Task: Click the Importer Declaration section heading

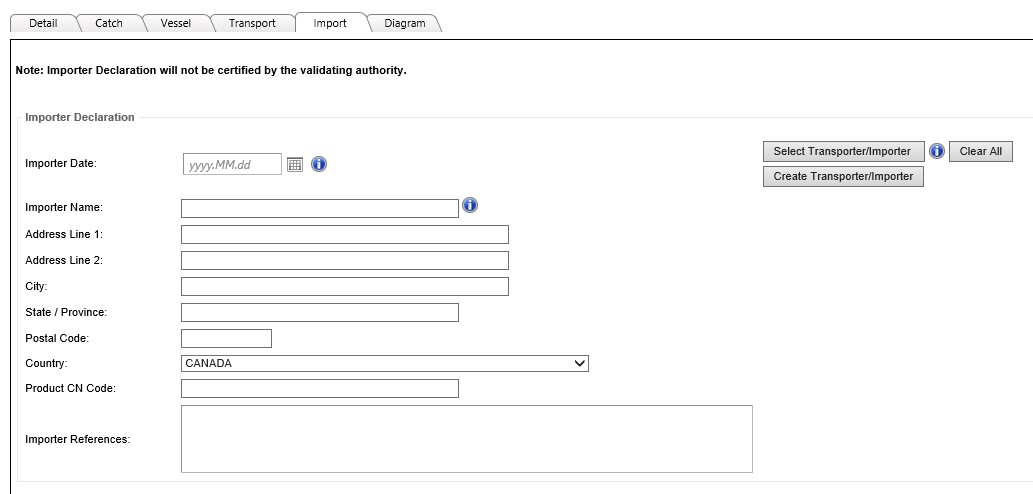Action: (80, 117)
